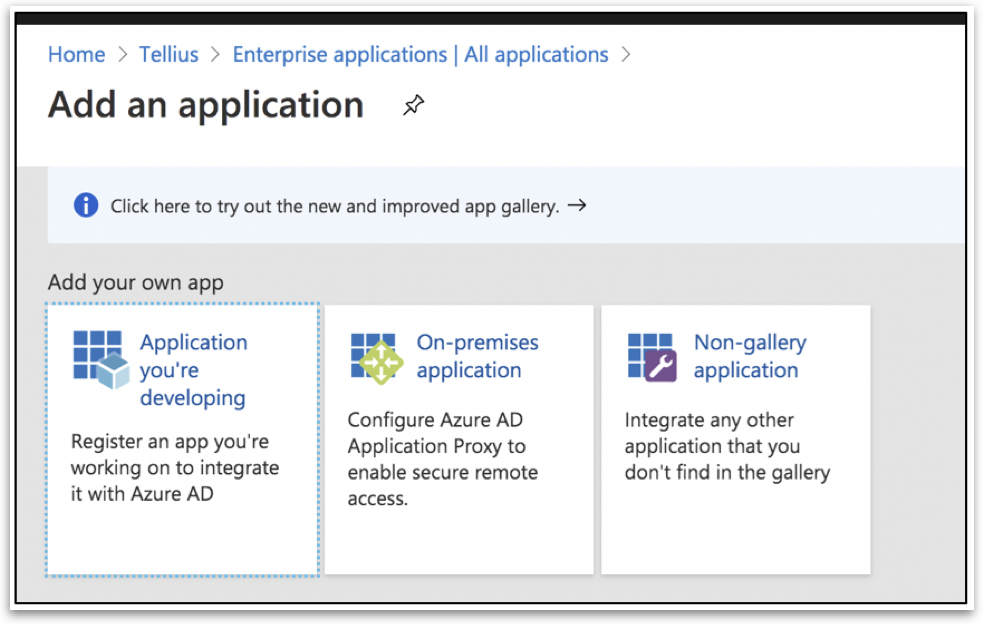Select the 'Integrate any other application' card text

[727, 446]
